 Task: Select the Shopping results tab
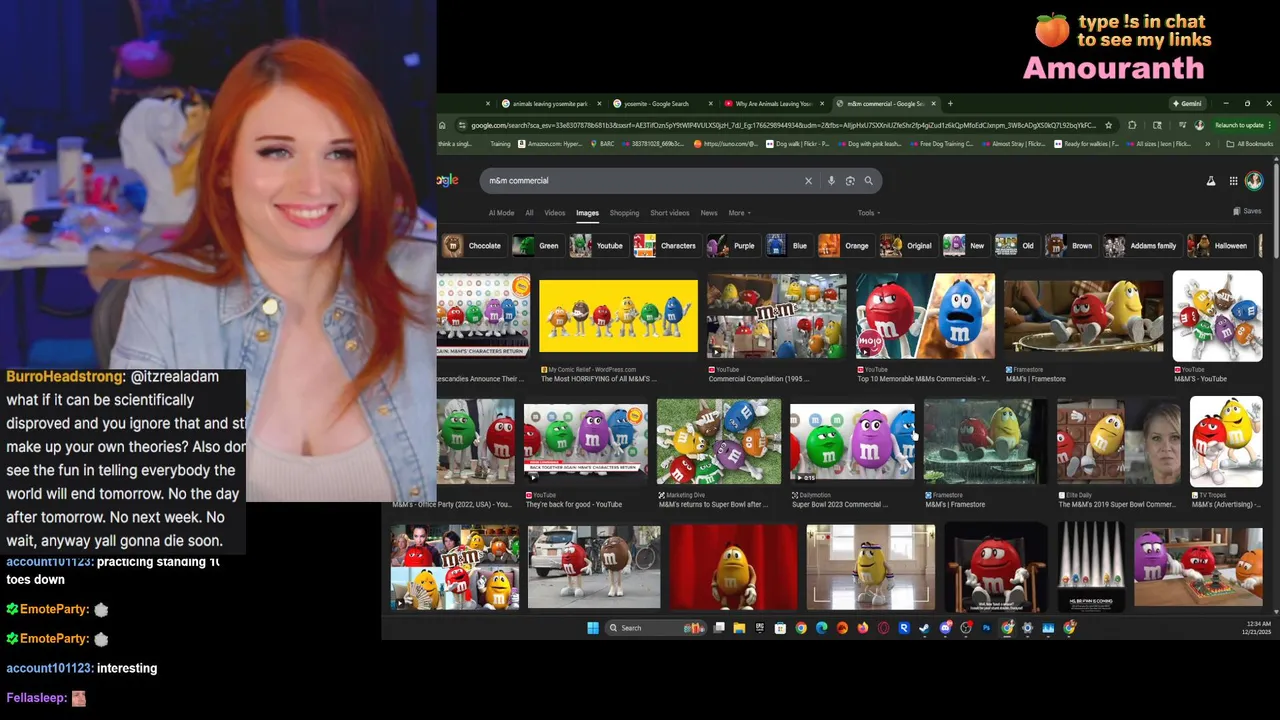pos(624,213)
